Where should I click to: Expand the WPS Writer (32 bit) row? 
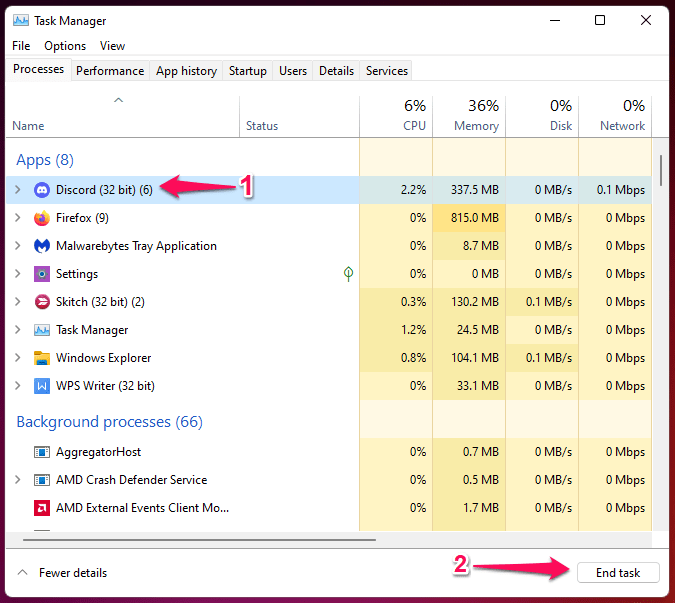(18, 385)
